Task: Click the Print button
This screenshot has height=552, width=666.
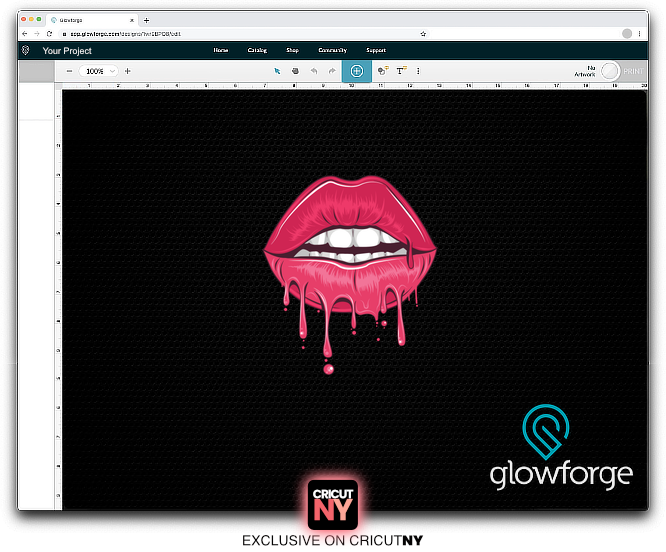Action: point(633,71)
